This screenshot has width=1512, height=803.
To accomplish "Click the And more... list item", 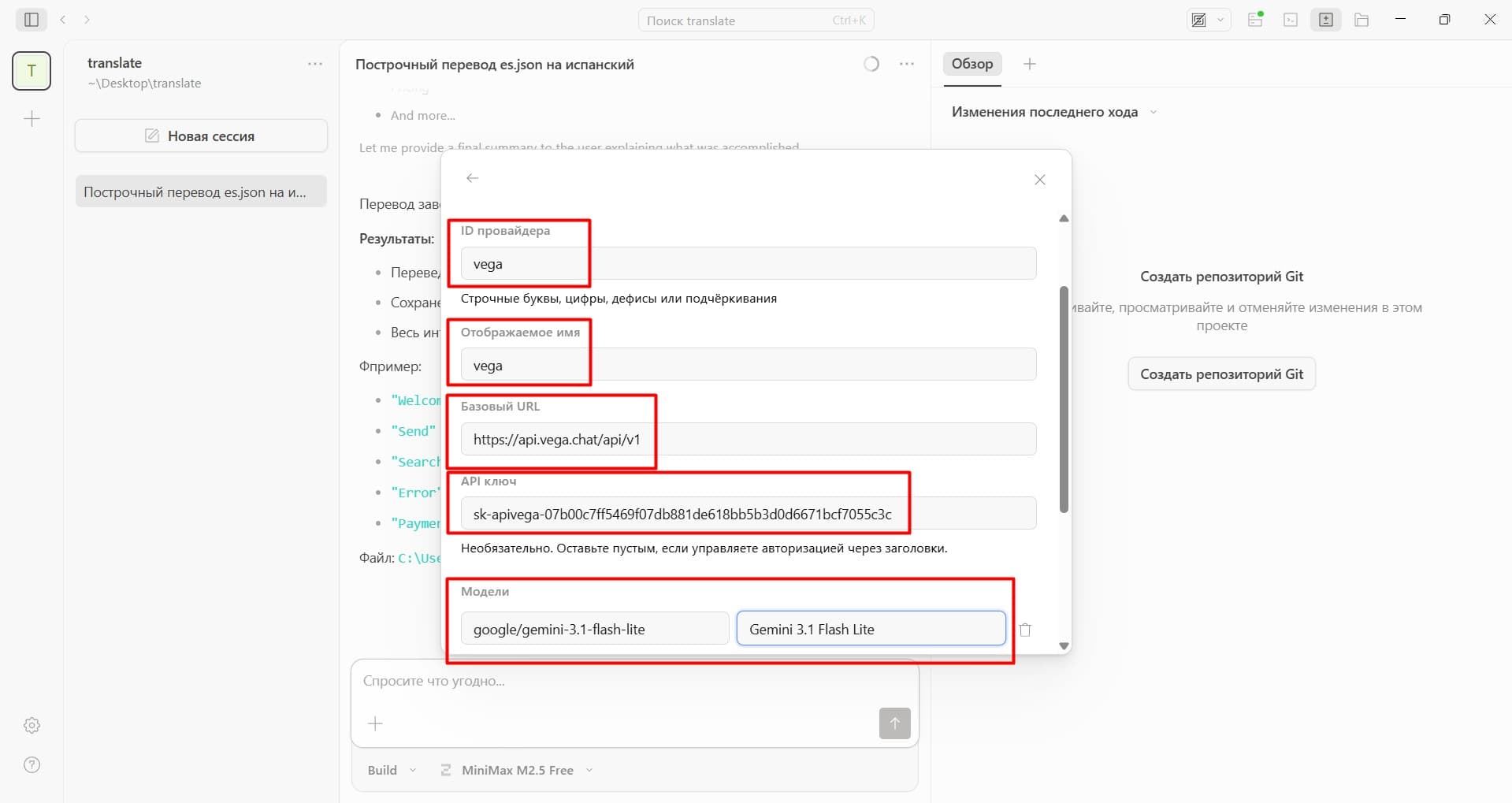I will 423,115.
